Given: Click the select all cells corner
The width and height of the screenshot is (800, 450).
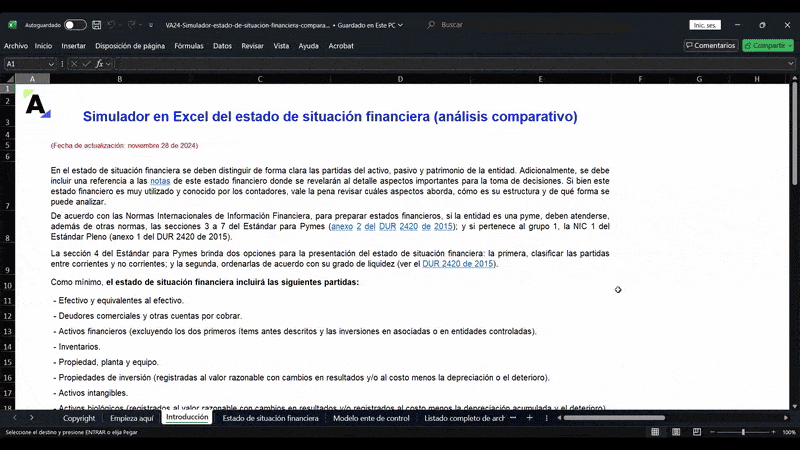Looking at the screenshot, I should click(8, 78).
